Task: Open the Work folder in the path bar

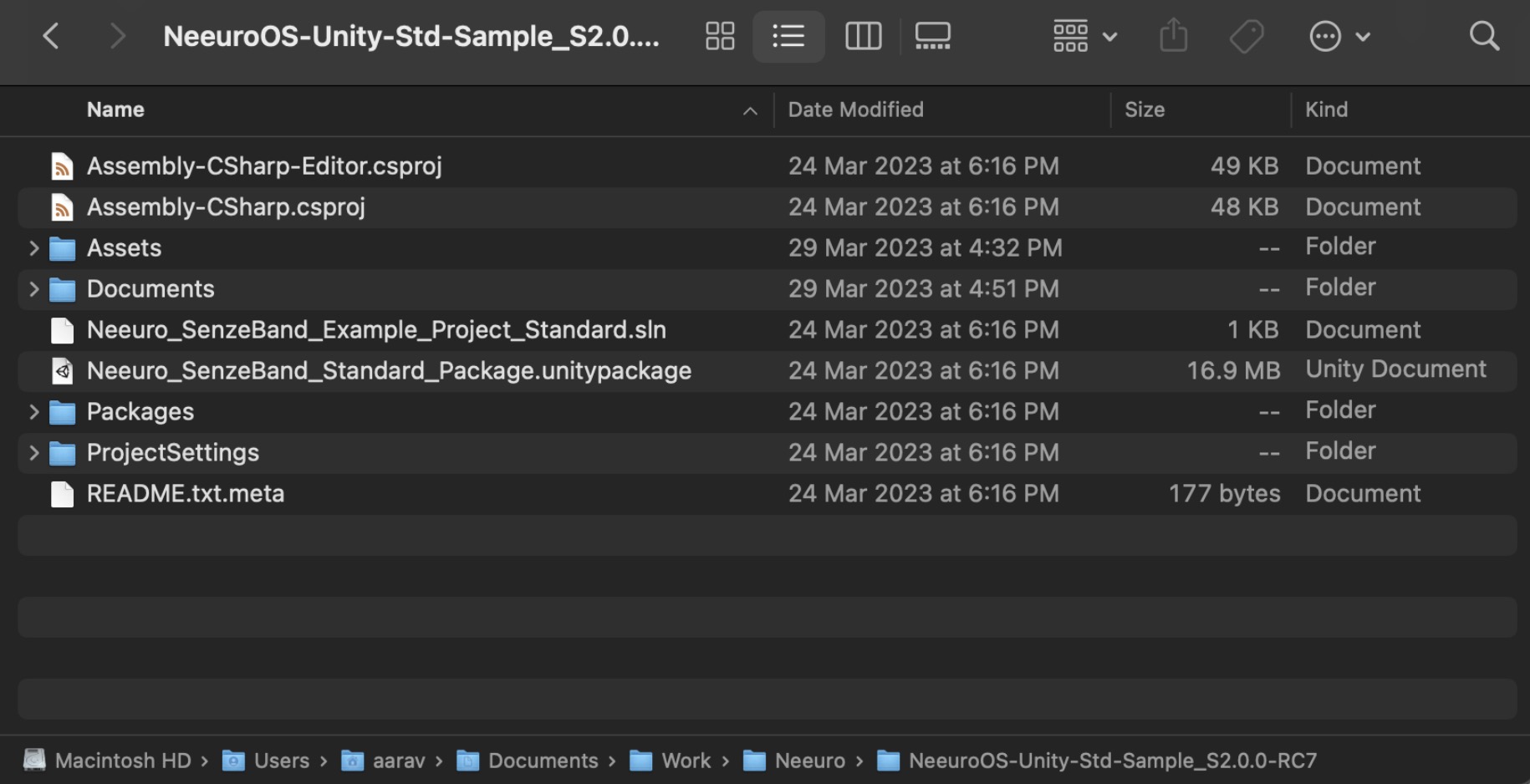Action: tap(684, 761)
